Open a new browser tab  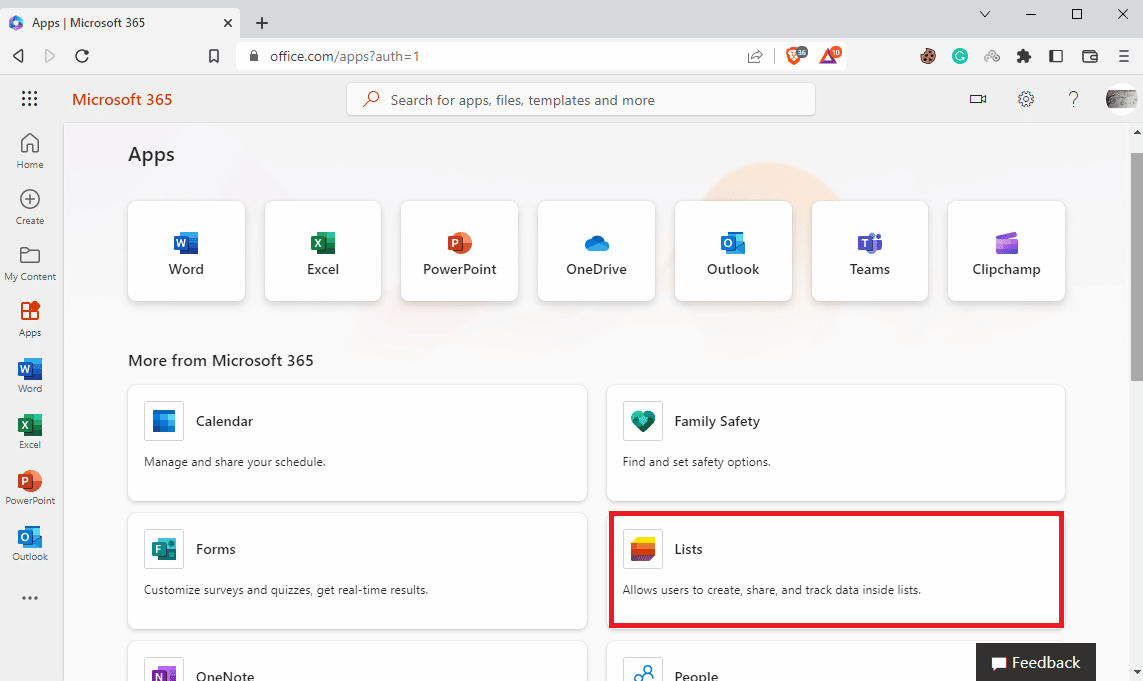pyautogui.click(x=262, y=23)
